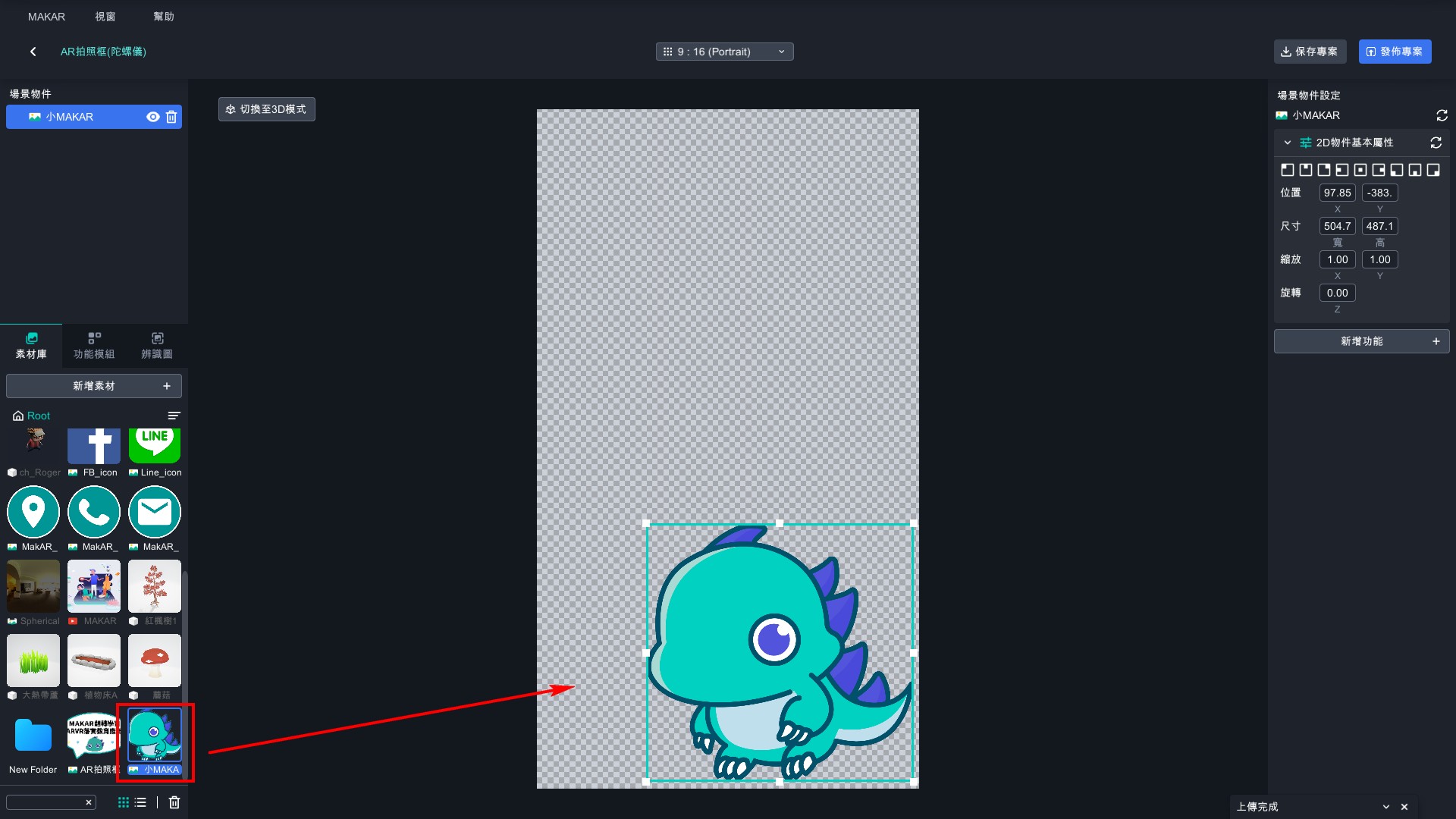Screen dimensions: 1456x819
Task: Click the height field 487.1
Action: [1379, 226]
